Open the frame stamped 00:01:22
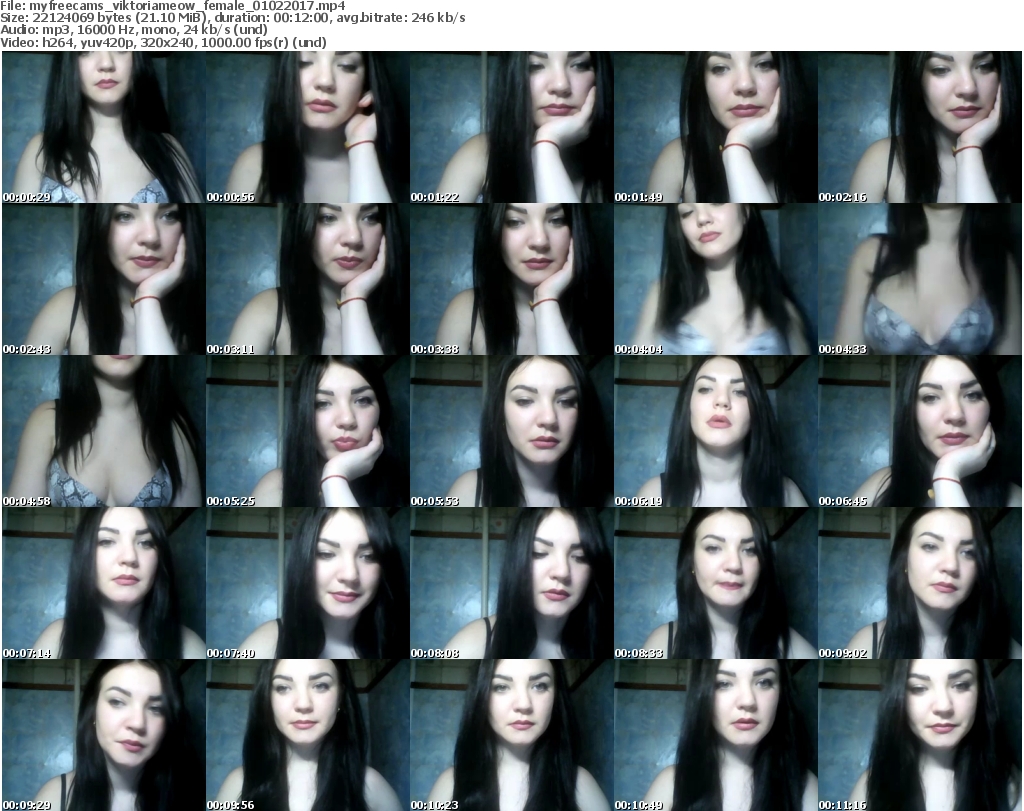The height and width of the screenshot is (811, 1024). coord(511,127)
